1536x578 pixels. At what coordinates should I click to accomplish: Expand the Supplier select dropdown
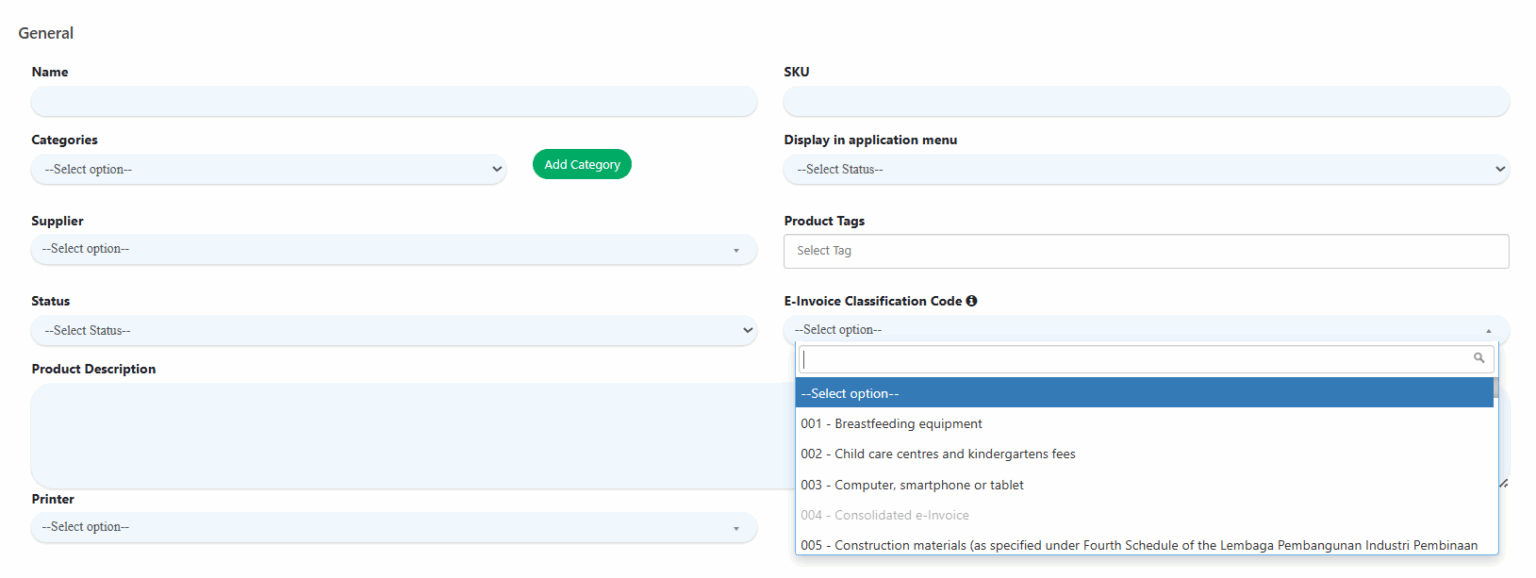point(393,248)
